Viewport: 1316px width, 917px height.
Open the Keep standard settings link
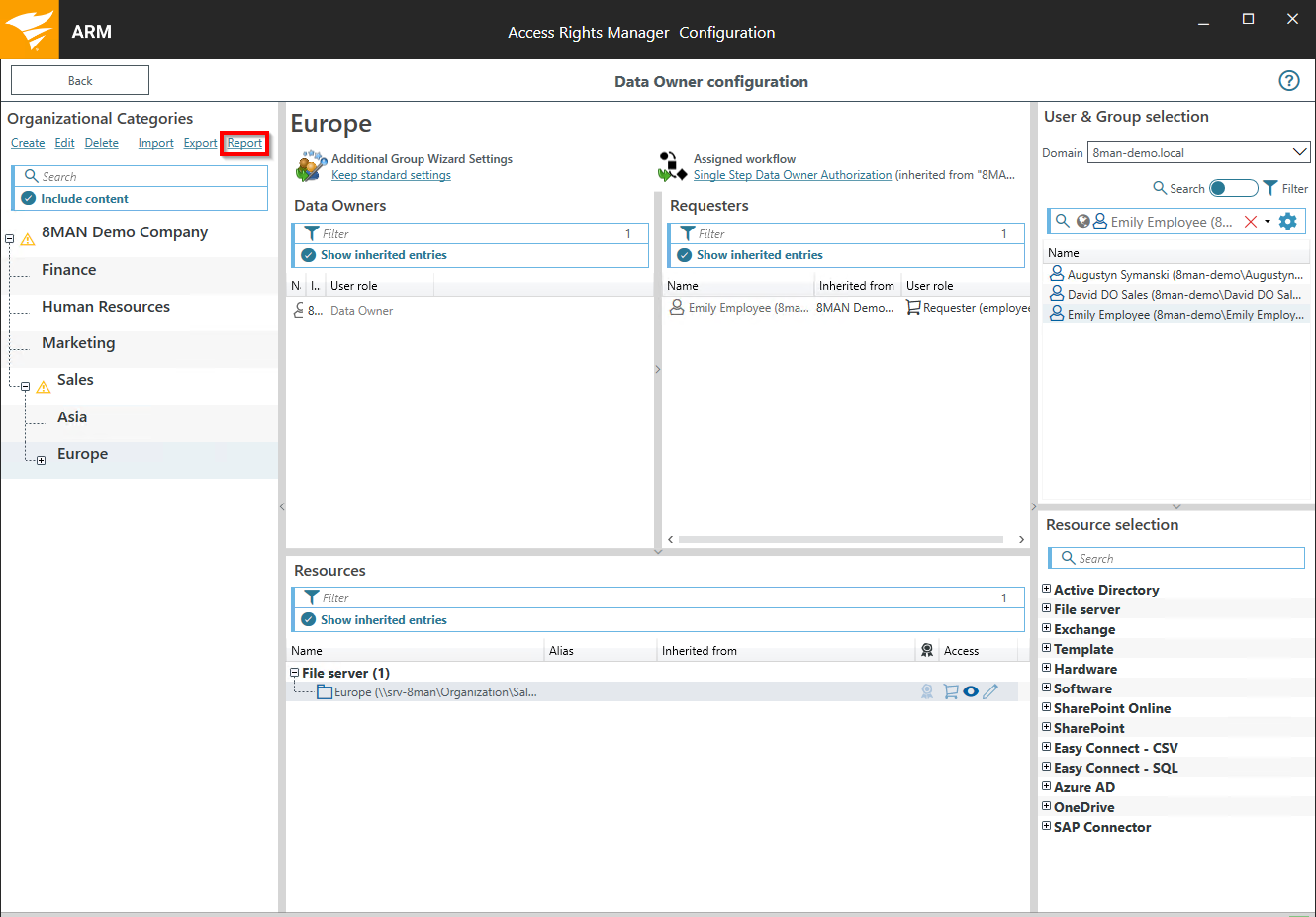click(391, 175)
